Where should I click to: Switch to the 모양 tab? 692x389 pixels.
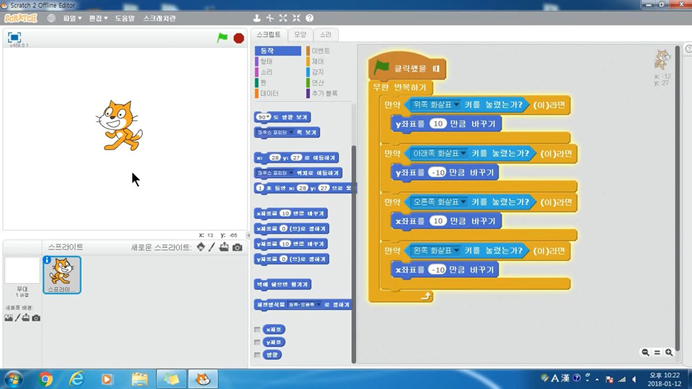pyautogui.click(x=300, y=34)
